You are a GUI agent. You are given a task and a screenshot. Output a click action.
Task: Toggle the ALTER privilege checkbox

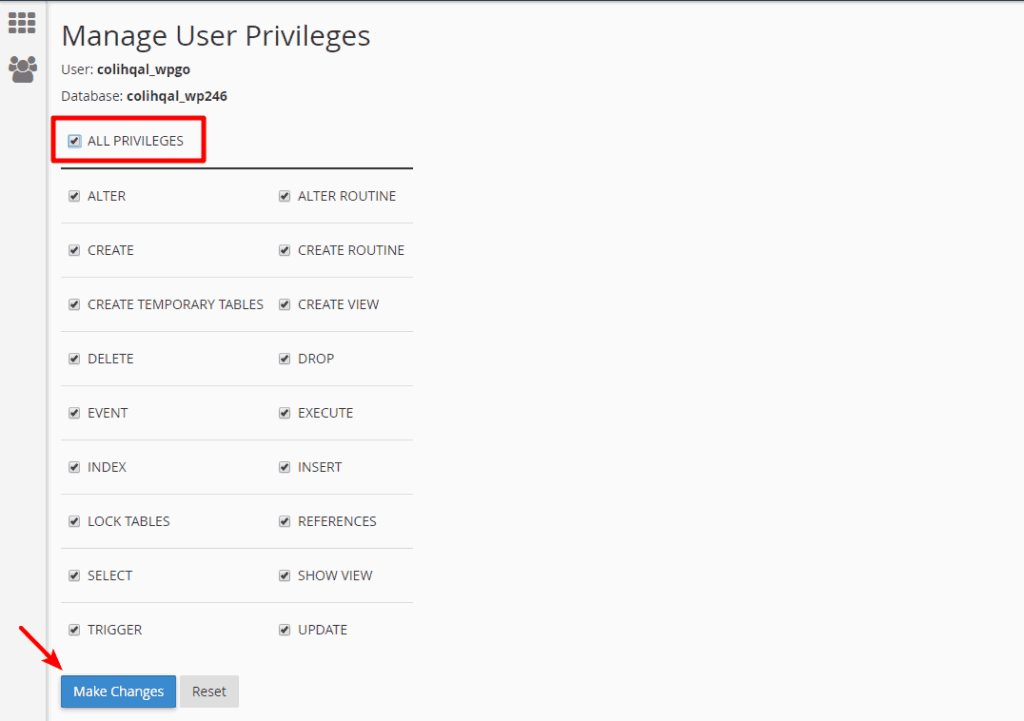[74, 196]
